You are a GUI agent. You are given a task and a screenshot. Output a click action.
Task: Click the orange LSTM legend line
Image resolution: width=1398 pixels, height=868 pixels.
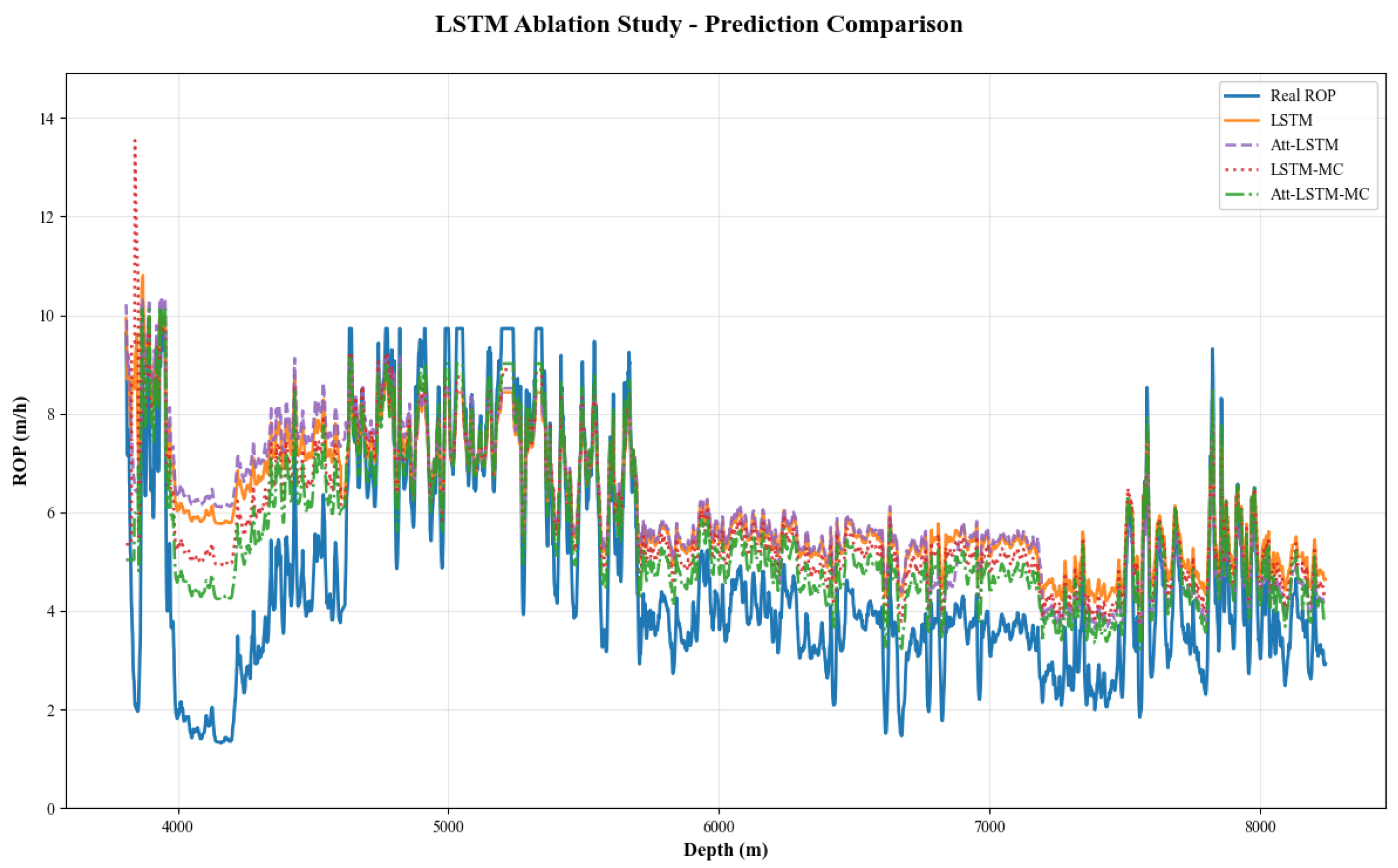pyautogui.click(x=1242, y=120)
